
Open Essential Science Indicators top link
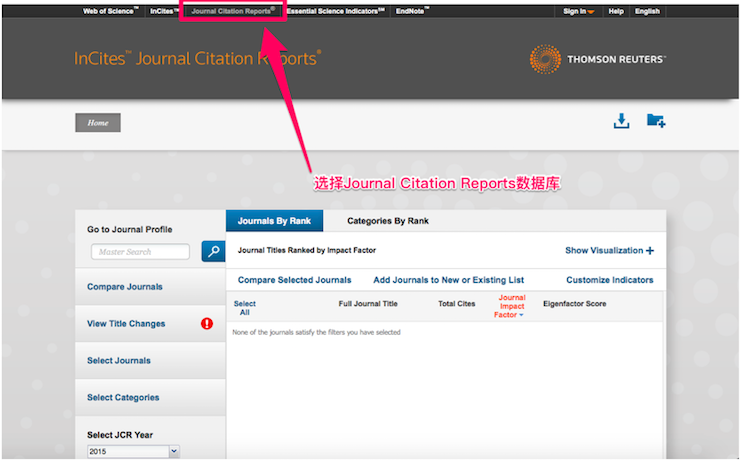click(336, 11)
